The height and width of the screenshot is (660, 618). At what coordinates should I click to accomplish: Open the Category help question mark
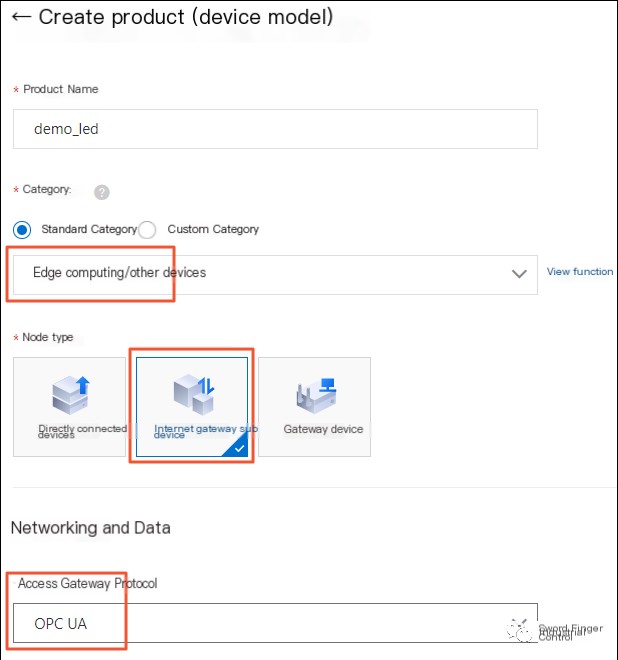101,192
